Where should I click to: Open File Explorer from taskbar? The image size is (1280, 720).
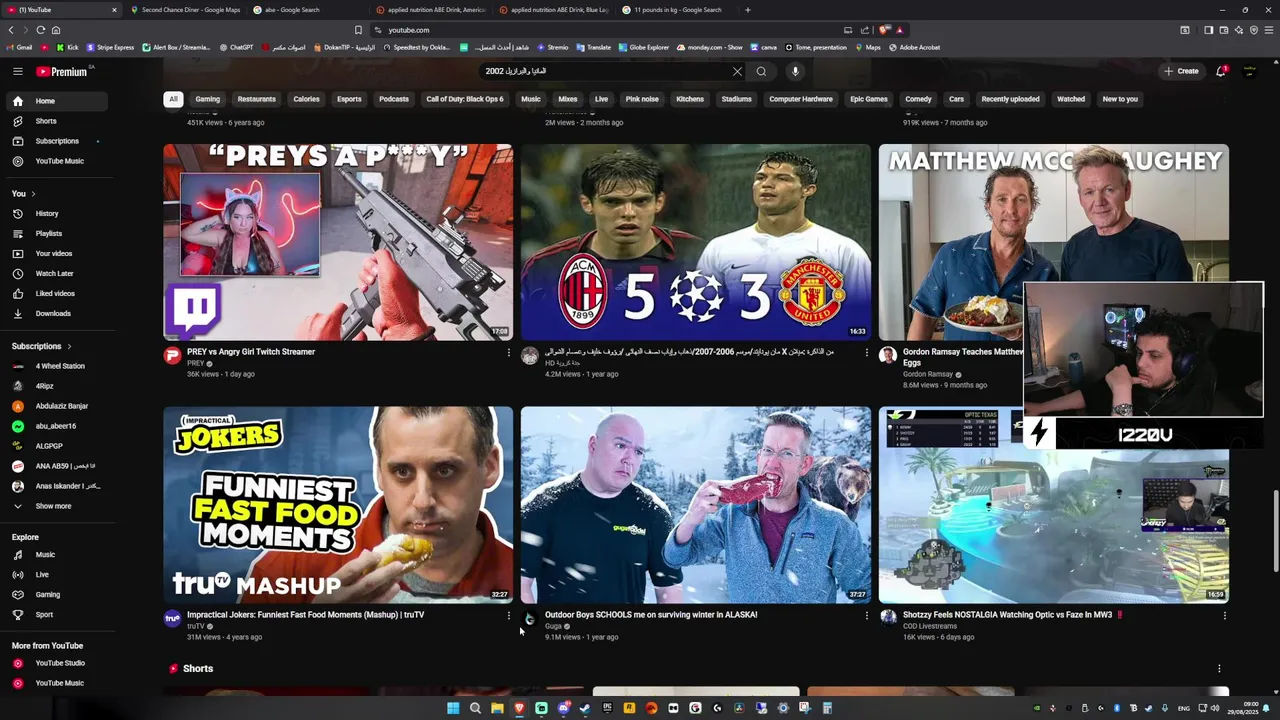[x=497, y=708]
